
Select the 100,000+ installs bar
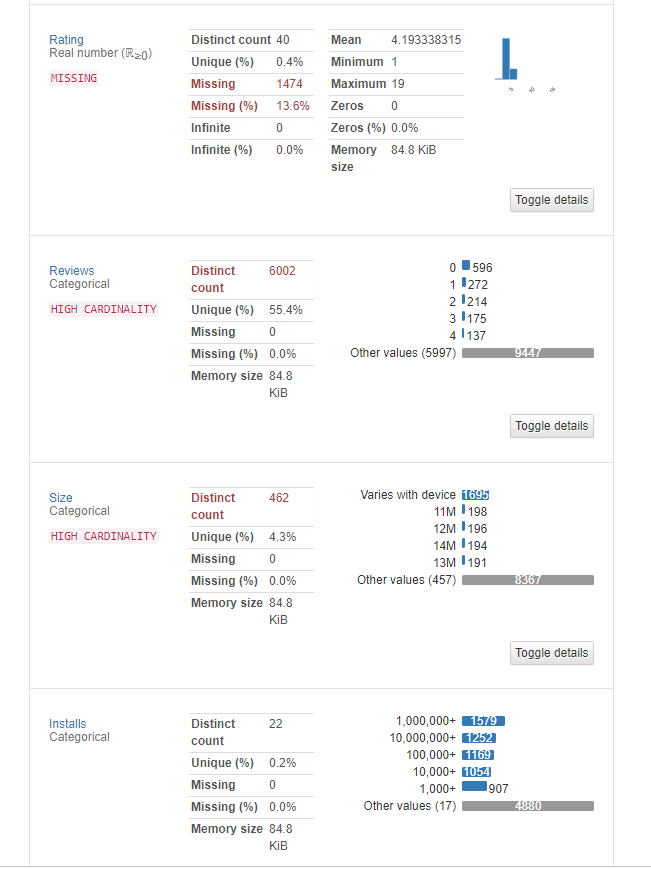[x=477, y=755]
